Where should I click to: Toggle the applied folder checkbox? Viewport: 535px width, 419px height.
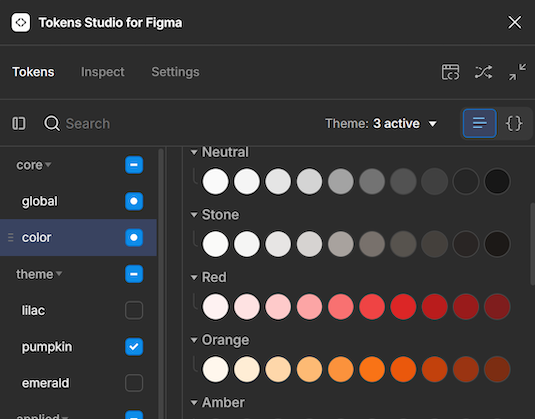(134, 415)
